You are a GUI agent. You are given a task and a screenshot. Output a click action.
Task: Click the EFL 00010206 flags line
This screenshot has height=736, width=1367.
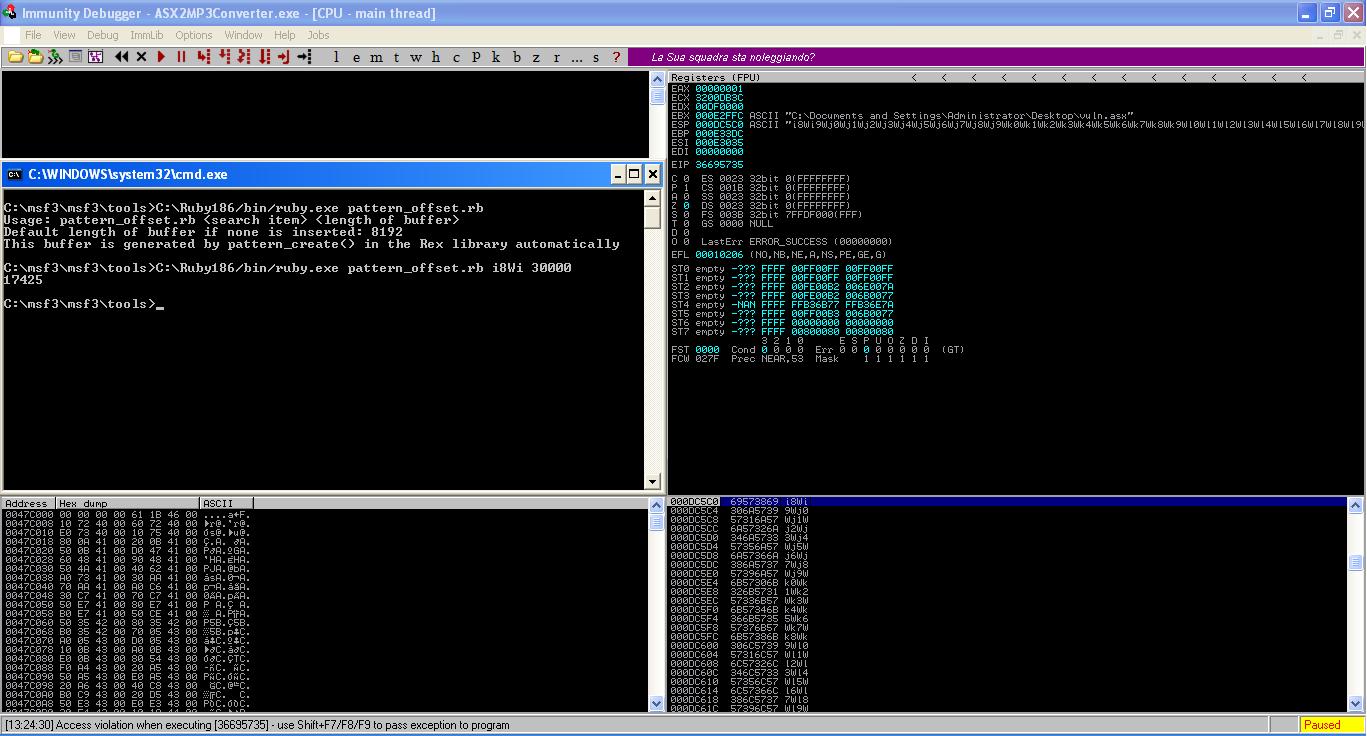pyautogui.click(x=779, y=254)
